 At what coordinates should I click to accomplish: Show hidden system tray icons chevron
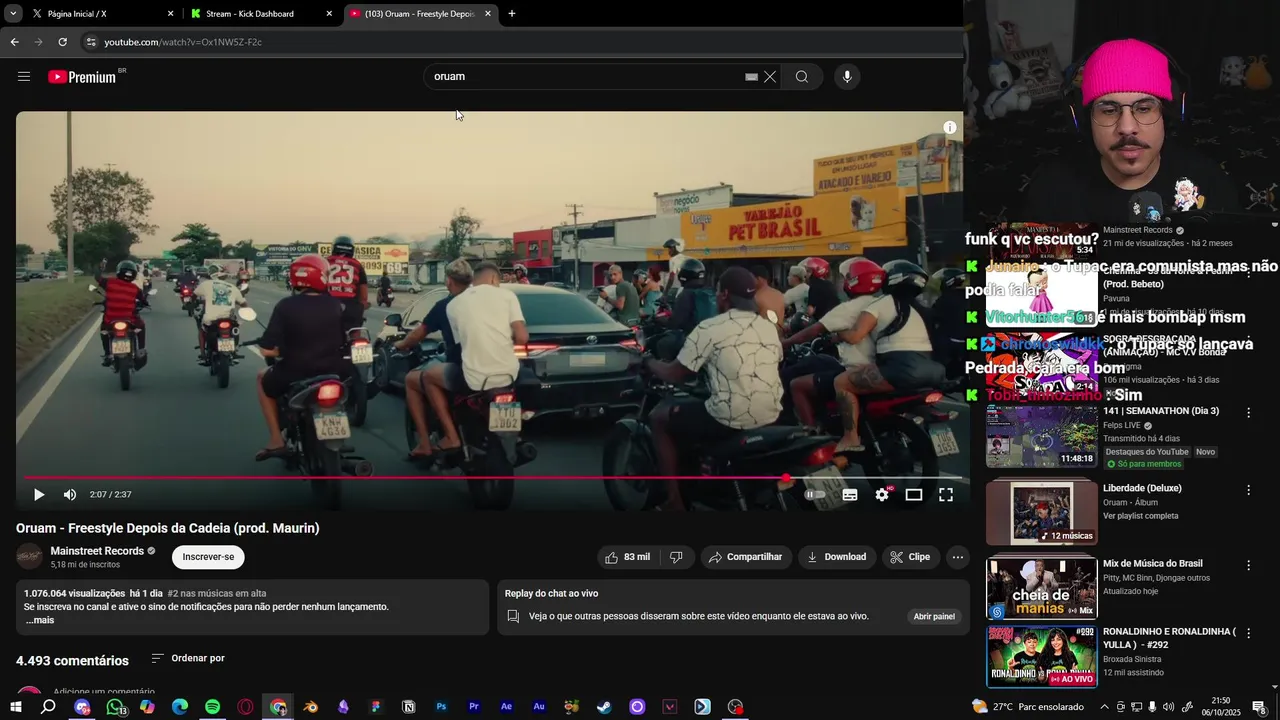[1103, 707]
